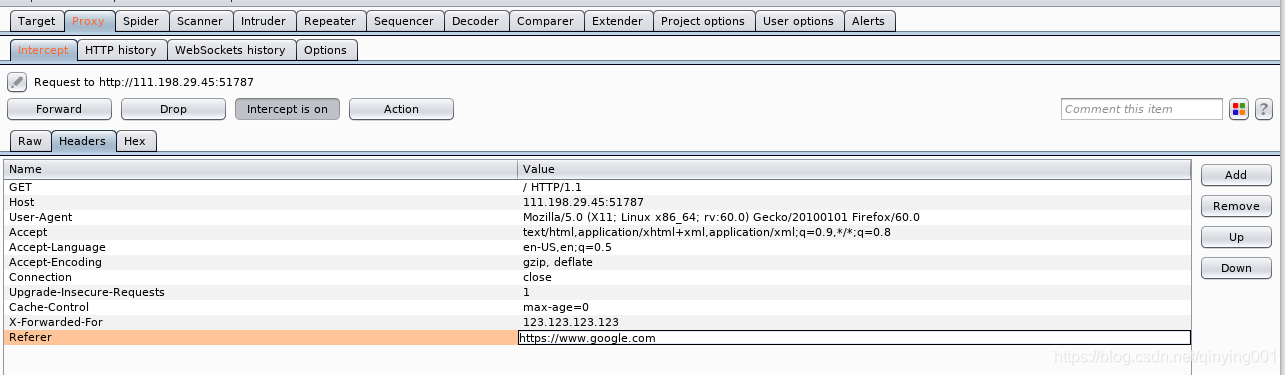
Task: Select the Accept header name
Action: tap(27, 232)
